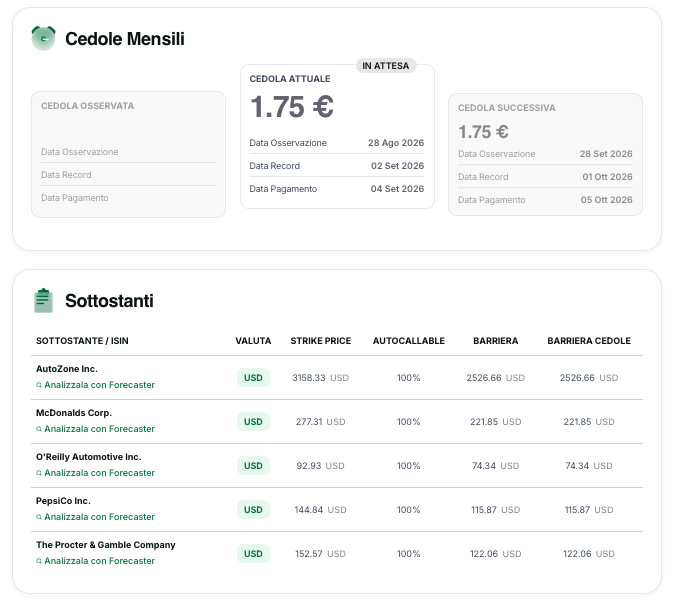Click the USD badge in the AutoZone row
674x605 pixels.
pos(253,378)
